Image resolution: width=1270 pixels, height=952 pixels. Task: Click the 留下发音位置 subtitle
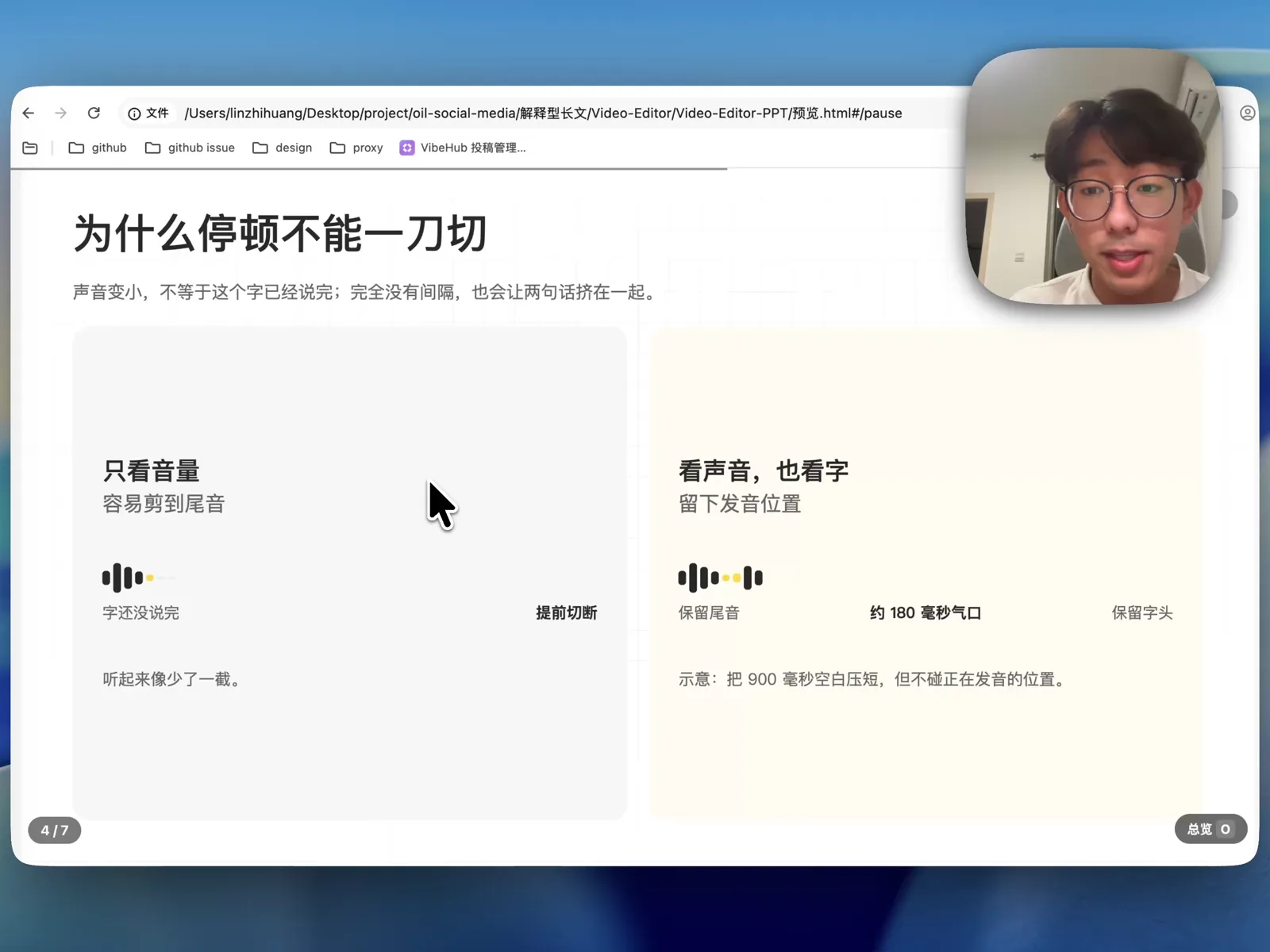click(x=740, y=504)
